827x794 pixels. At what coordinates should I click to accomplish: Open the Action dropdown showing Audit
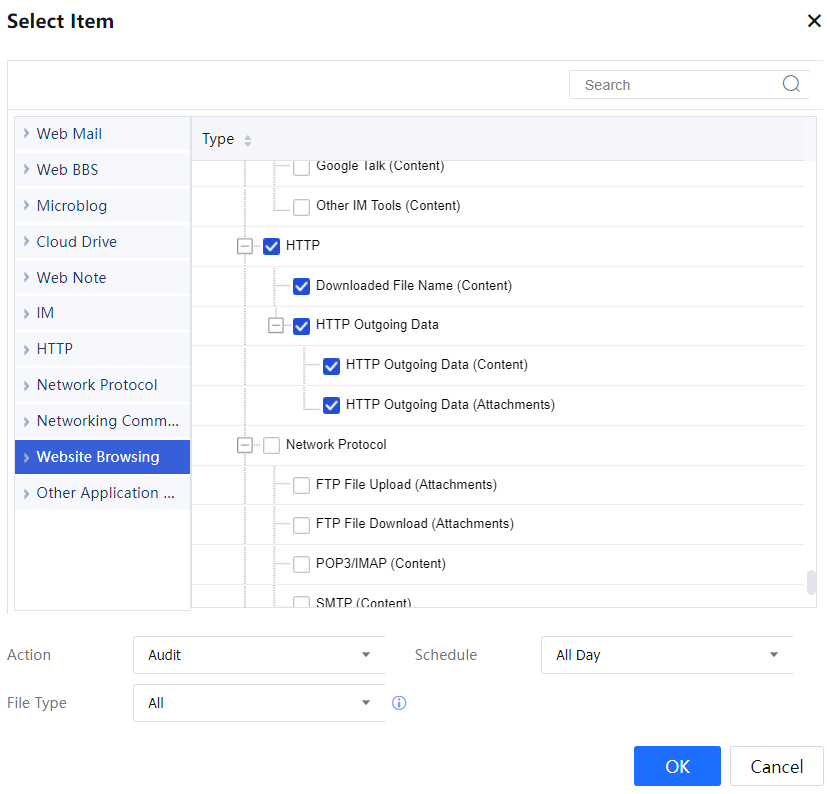tap(258, 655)
